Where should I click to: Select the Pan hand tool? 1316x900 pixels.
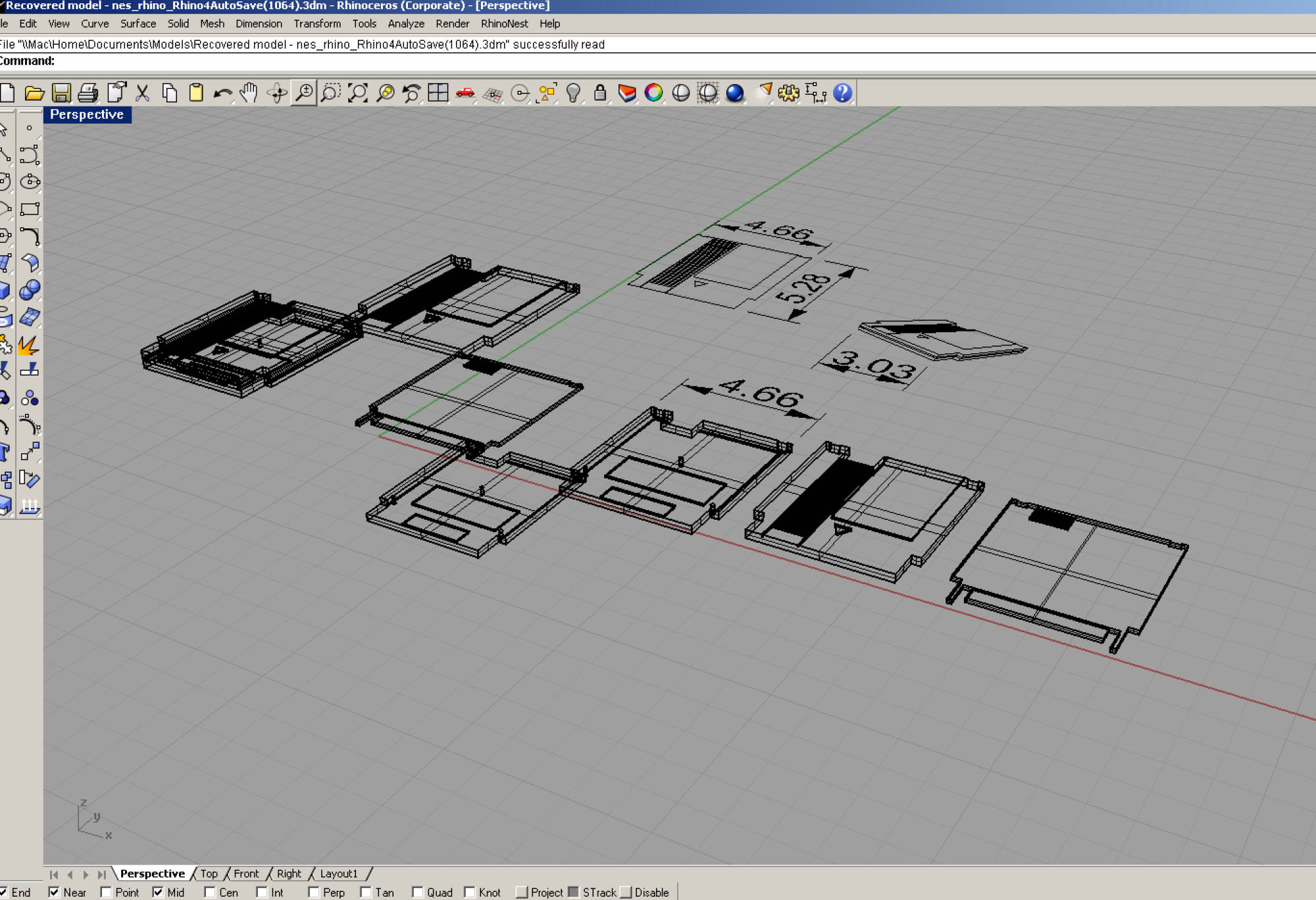coord(249,93)
